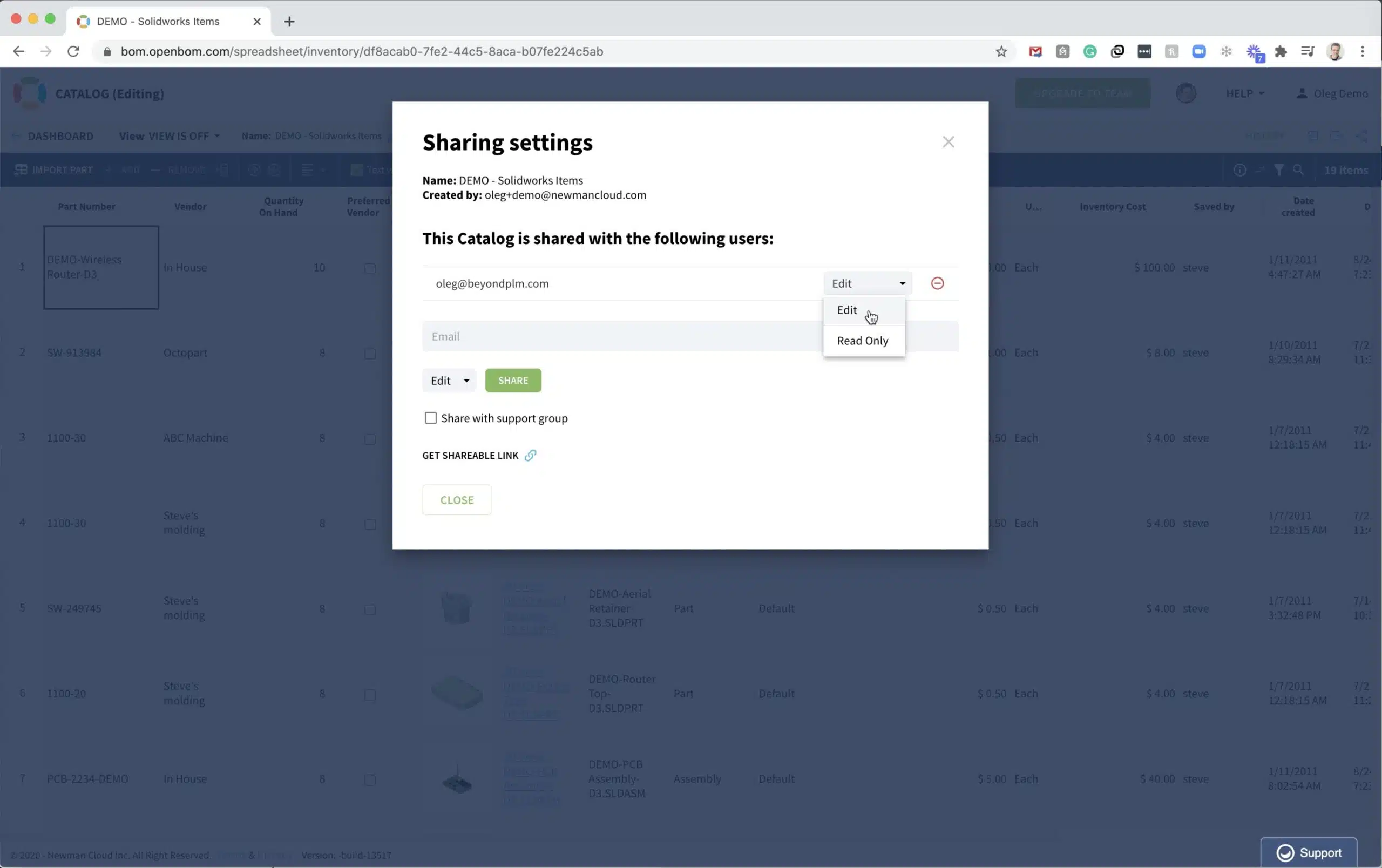The width and height of the screenshot is (1382, 868).
Task: Open the Grammarly extension icon
Action: click(x=1090, y=52)
